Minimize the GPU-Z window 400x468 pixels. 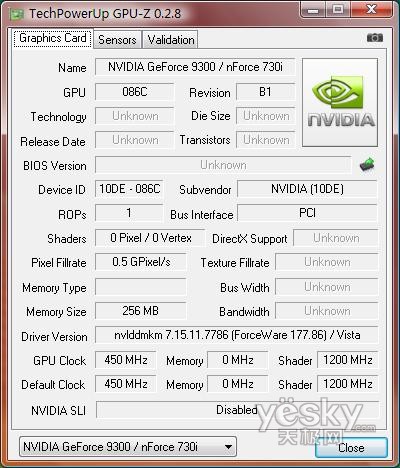click(x=313, y=9)
